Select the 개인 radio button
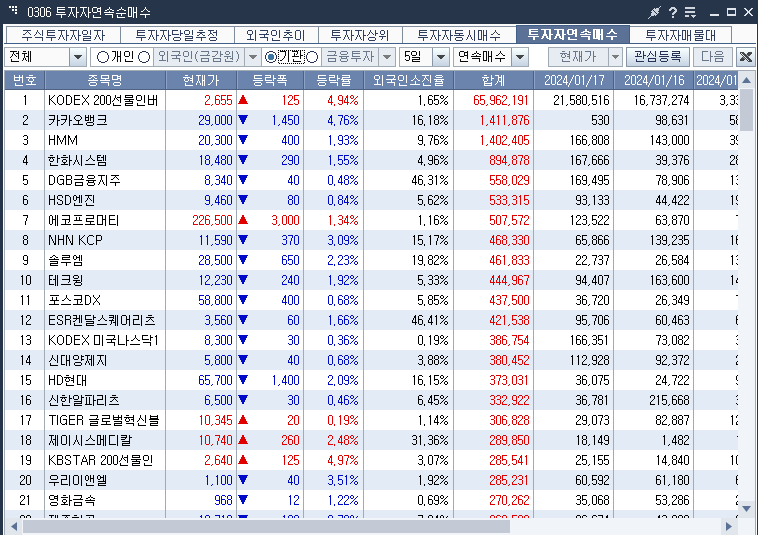Viewport: 758px width, 535px height. tap(102, 57)
